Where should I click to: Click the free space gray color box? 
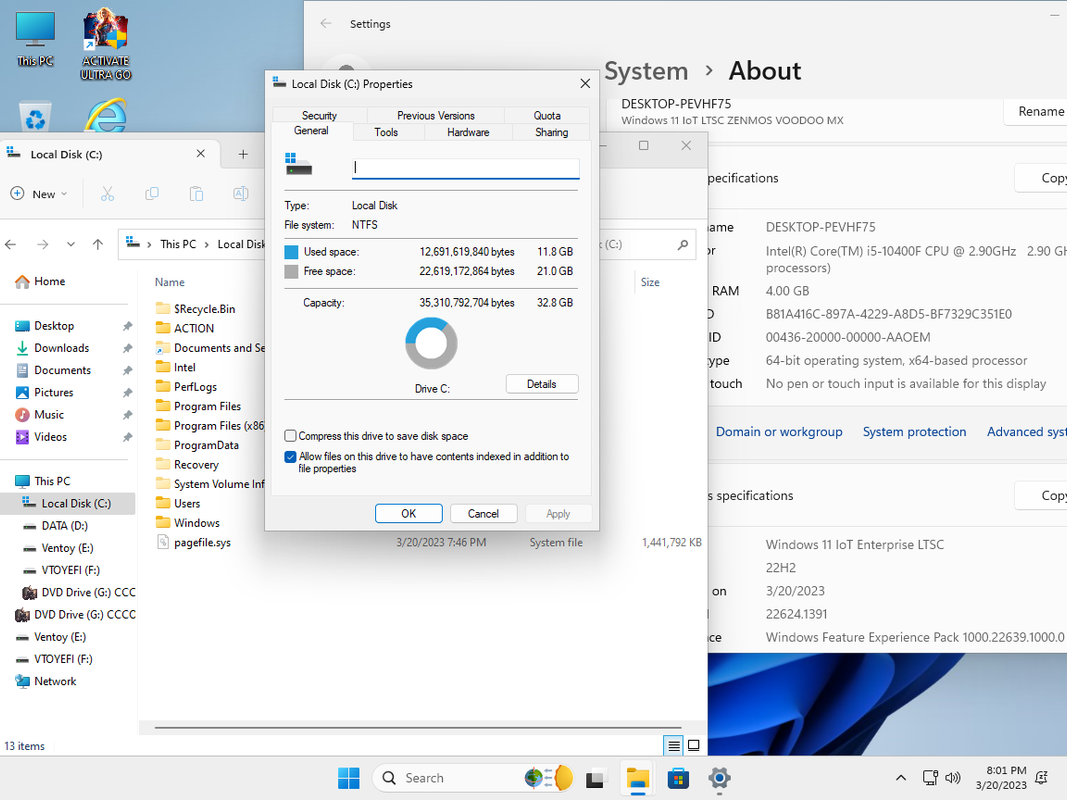coord(291,272)
